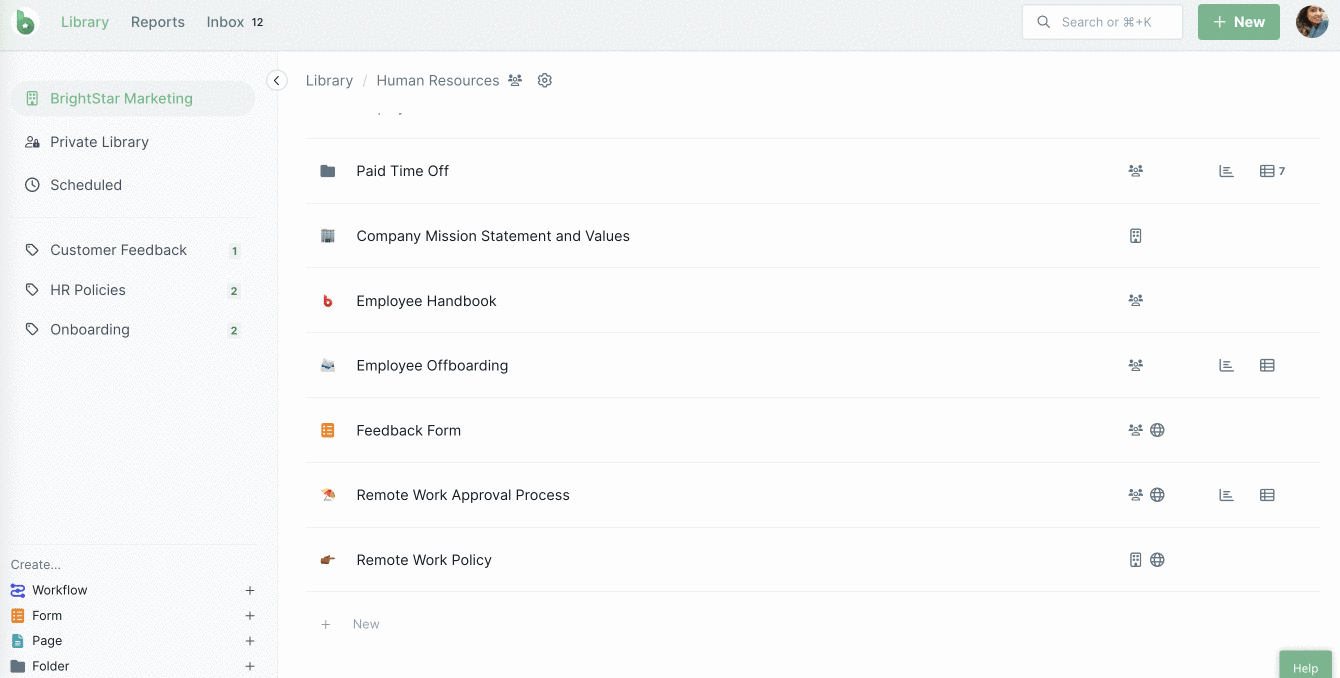Open the Remote Work Policy
This screenshot has width=1340, height=678.
point(424,560)
